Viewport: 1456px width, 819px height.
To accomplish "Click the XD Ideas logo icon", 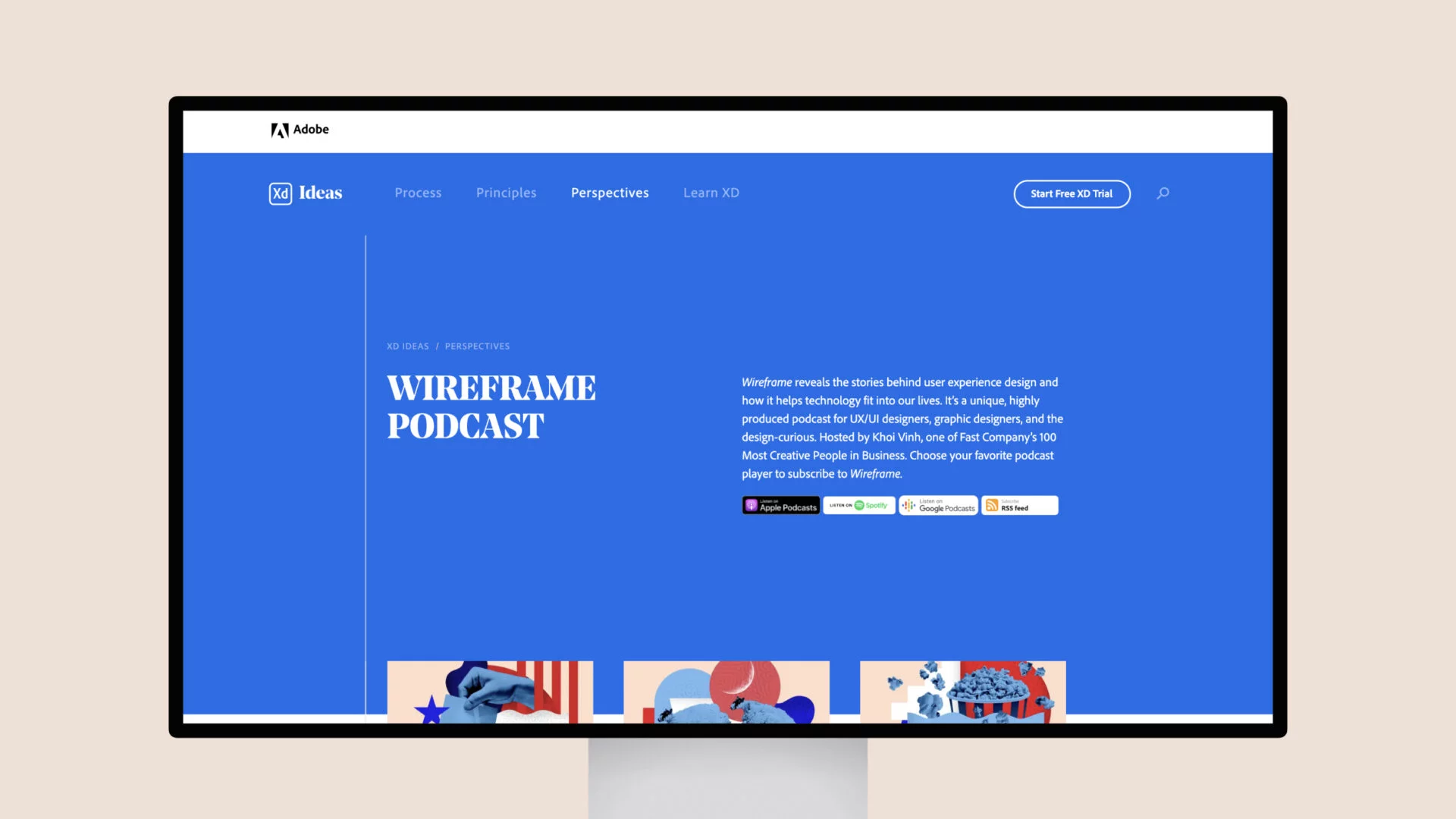I will tap(280, 192).
